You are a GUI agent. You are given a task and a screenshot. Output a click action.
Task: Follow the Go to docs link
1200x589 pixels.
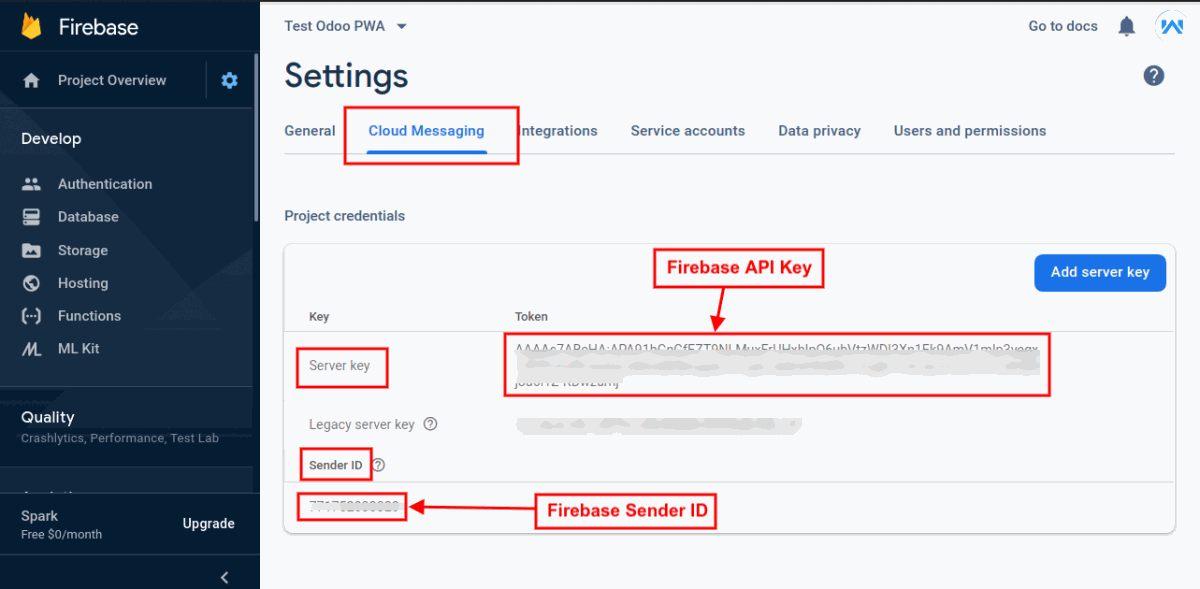[1063, 26]
